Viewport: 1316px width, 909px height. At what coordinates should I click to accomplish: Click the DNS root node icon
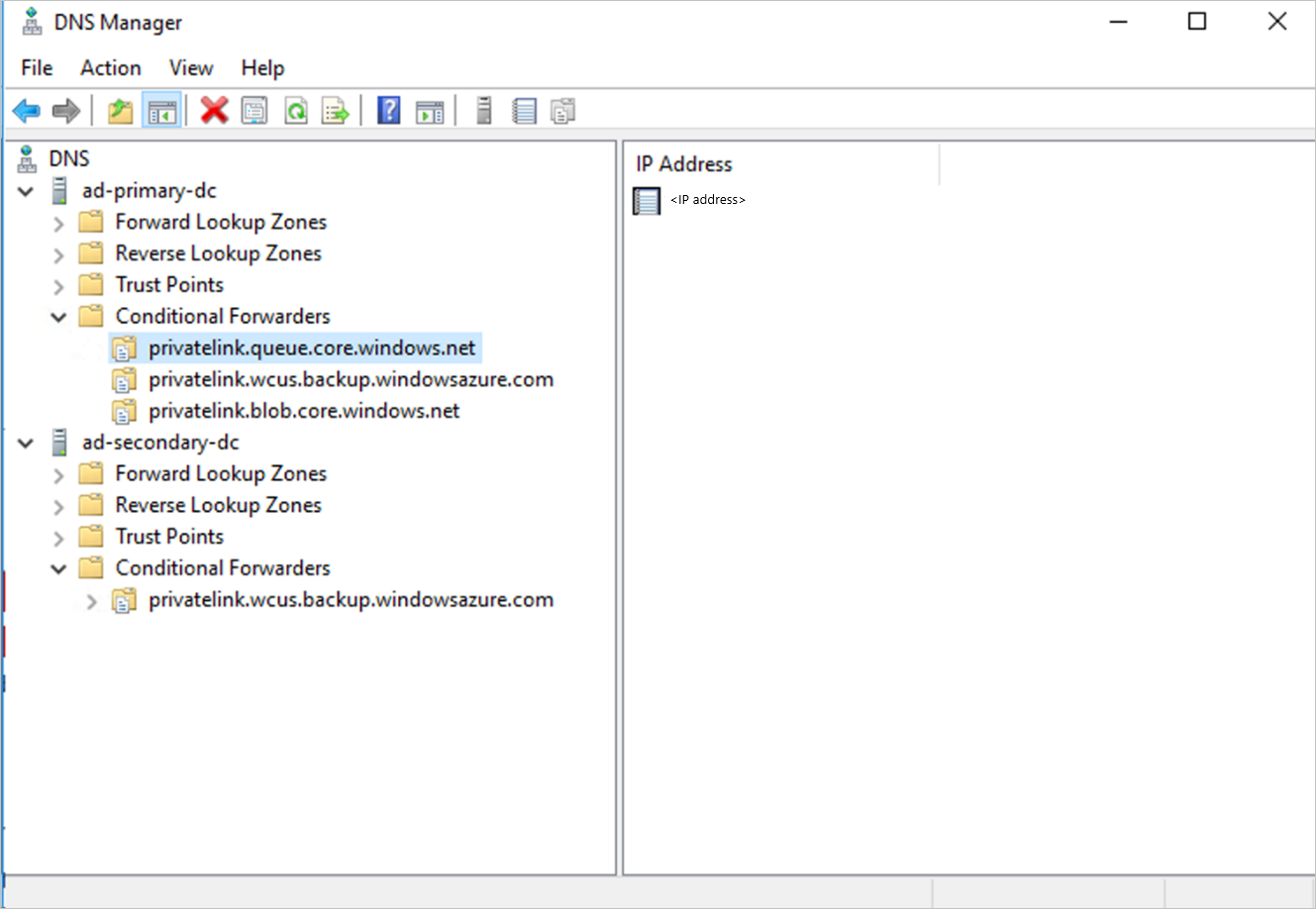tap(26, 157)
